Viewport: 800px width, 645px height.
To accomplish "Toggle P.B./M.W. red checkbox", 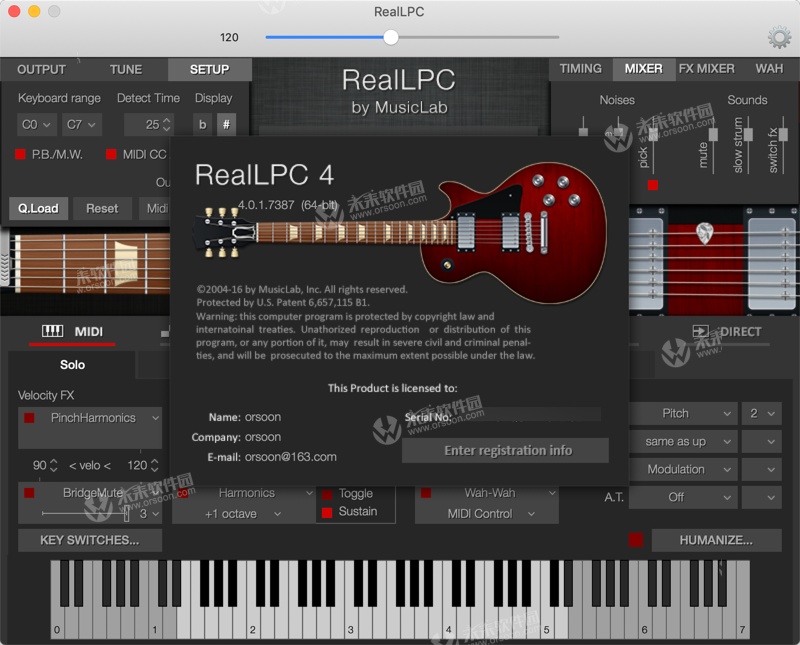I will tap(20, 154).
